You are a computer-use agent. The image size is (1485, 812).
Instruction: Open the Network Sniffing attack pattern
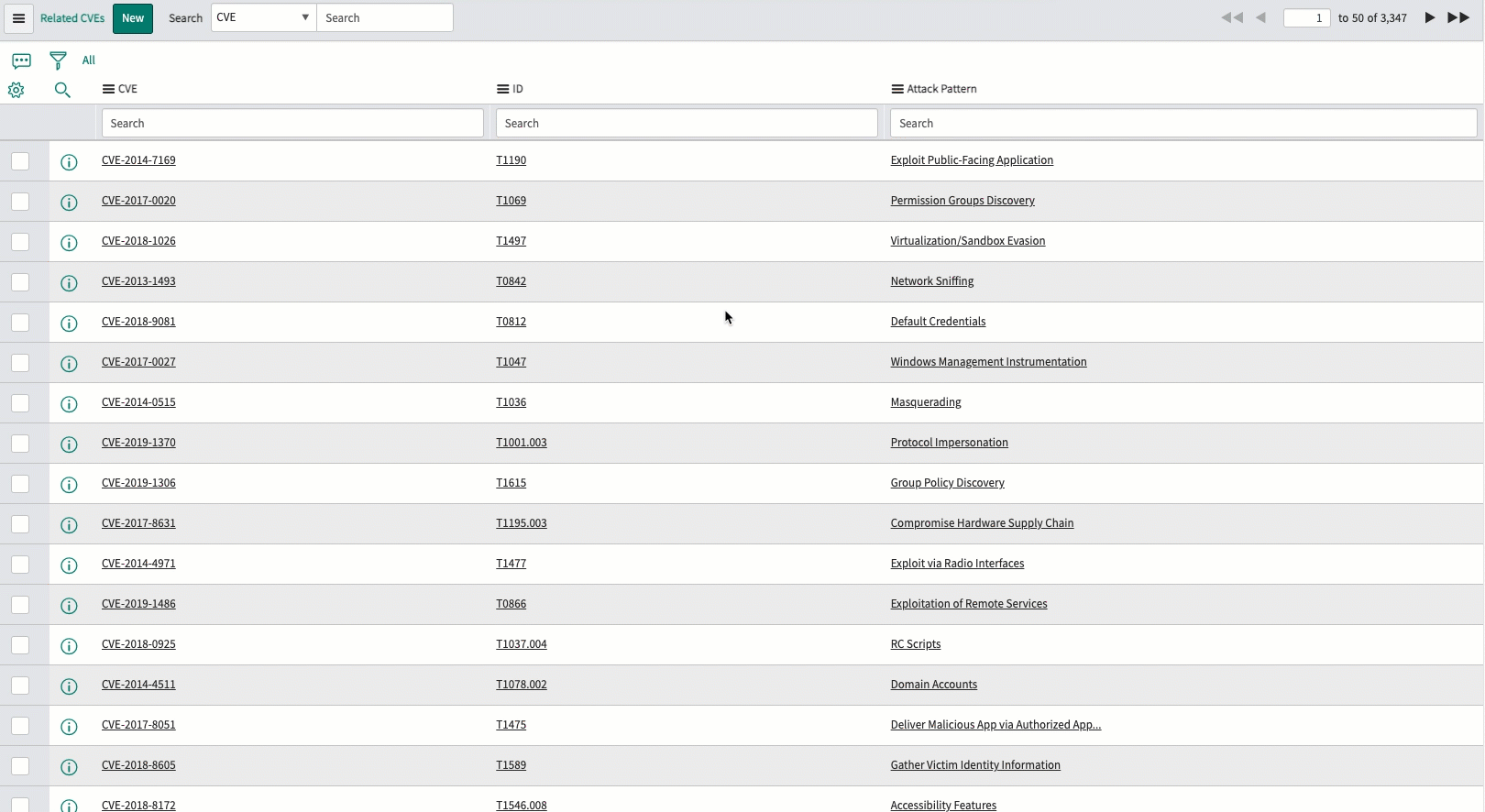[x=932, y=281]
